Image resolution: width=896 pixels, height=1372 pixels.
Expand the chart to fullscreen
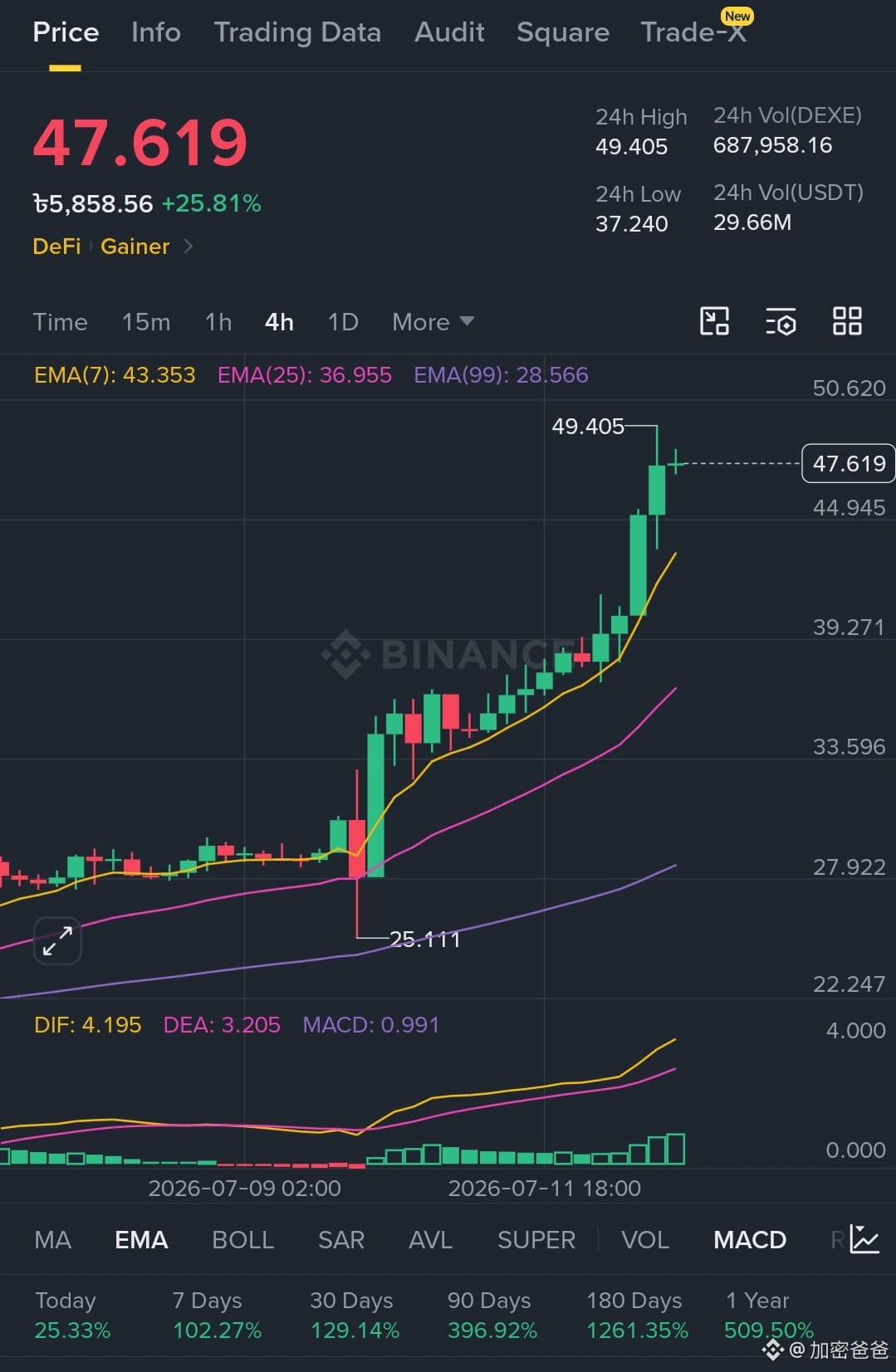[x=57, y=941]
